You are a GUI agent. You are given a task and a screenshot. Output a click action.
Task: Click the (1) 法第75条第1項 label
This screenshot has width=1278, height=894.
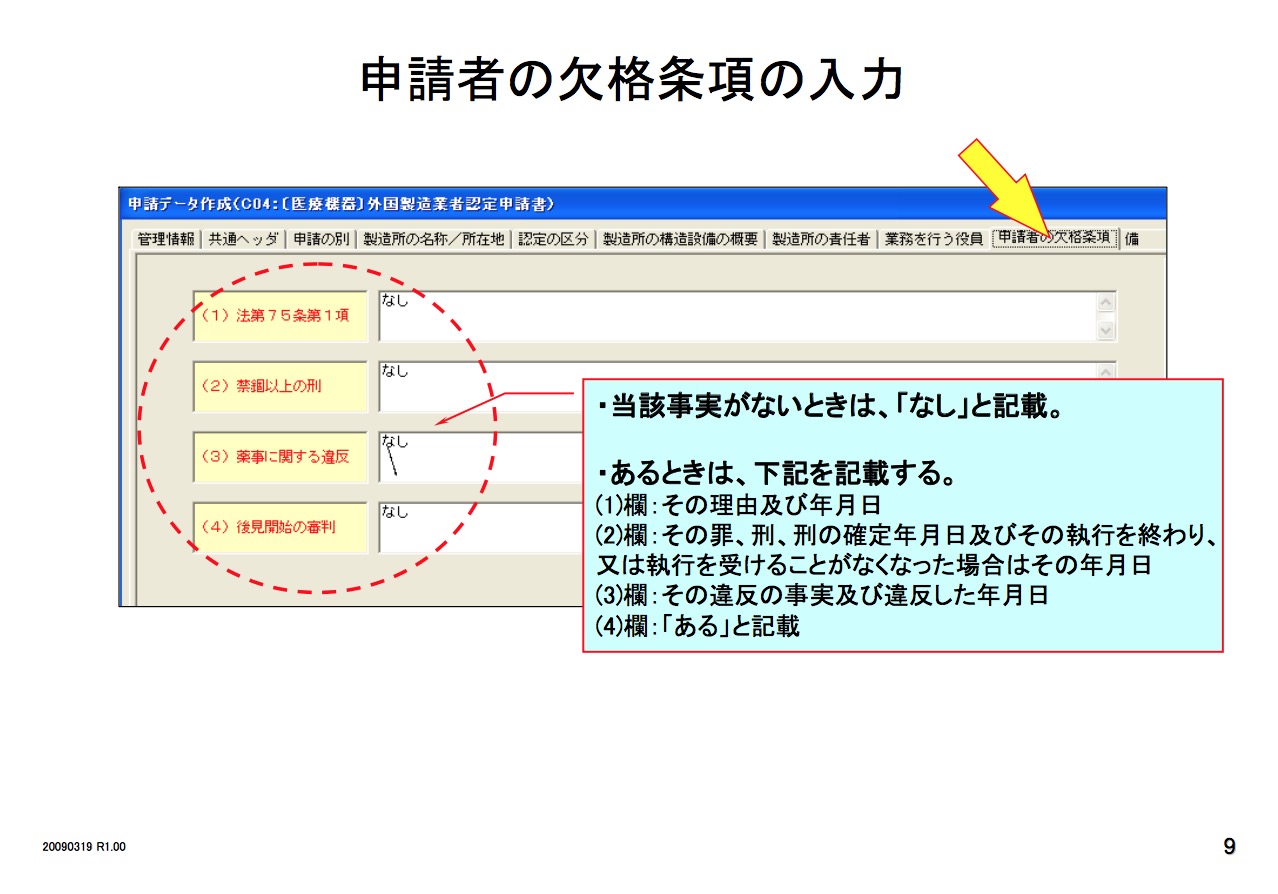pos(281,316)
